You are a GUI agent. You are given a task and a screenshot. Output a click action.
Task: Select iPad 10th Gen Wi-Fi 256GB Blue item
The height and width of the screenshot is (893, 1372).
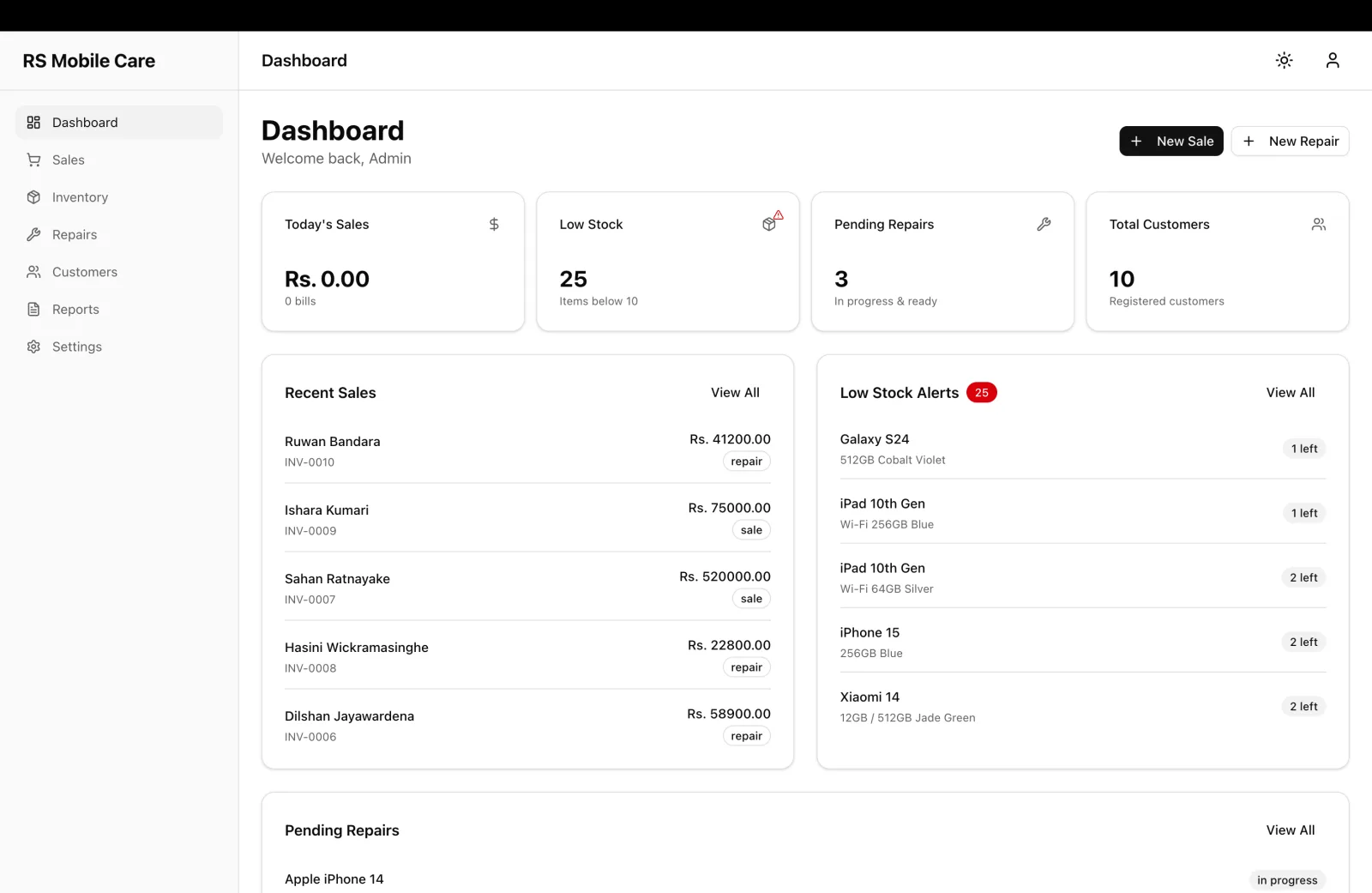point(1083,513)
